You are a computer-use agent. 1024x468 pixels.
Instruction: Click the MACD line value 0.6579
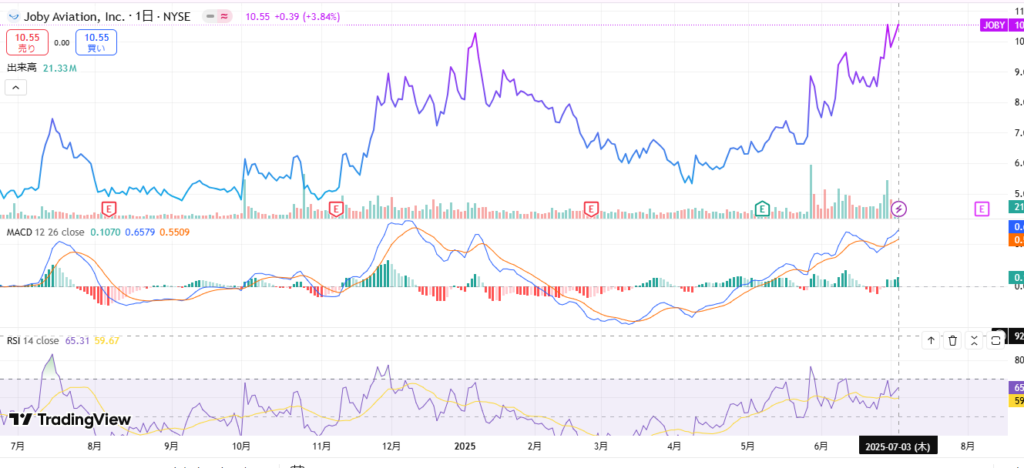(x=140, y=232)
